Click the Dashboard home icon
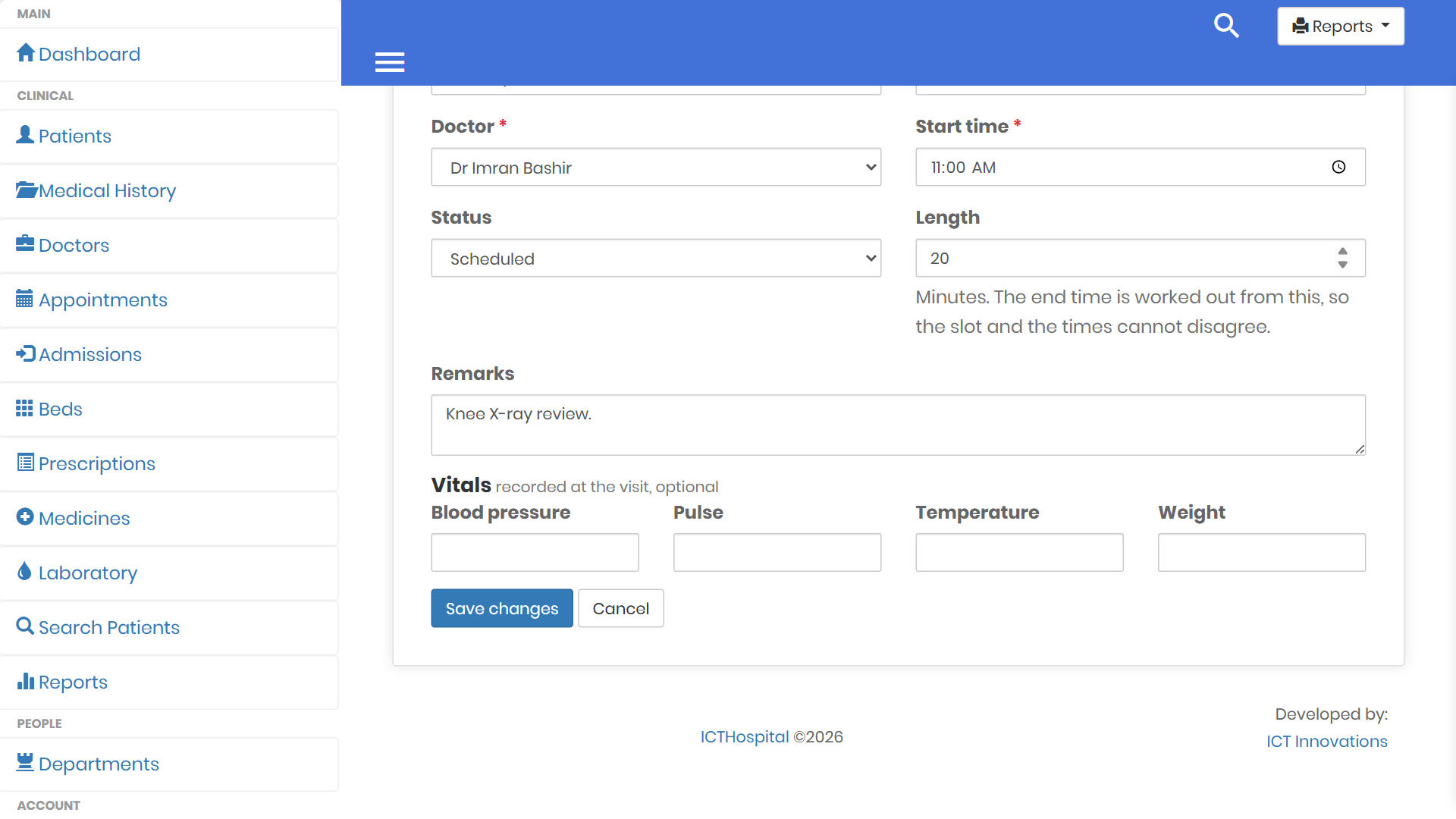 tap(26, 53)
